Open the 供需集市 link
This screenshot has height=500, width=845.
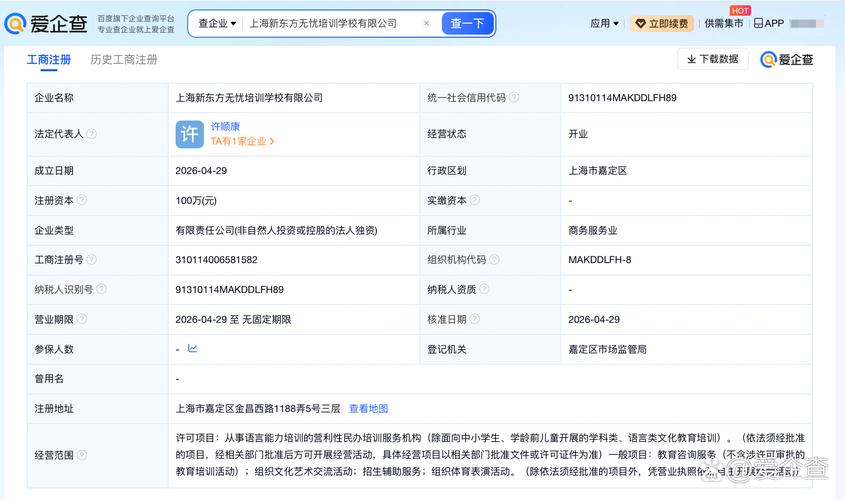point(724,24)
